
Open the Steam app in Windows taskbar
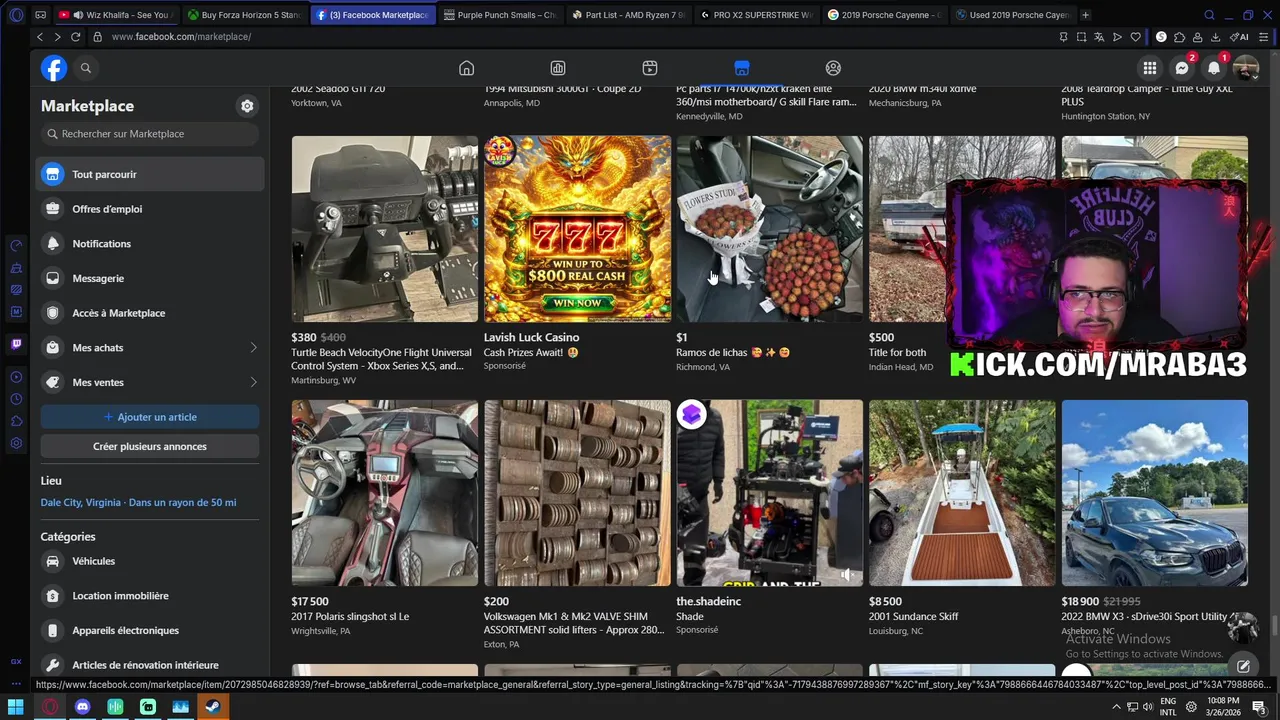[213, 706]
